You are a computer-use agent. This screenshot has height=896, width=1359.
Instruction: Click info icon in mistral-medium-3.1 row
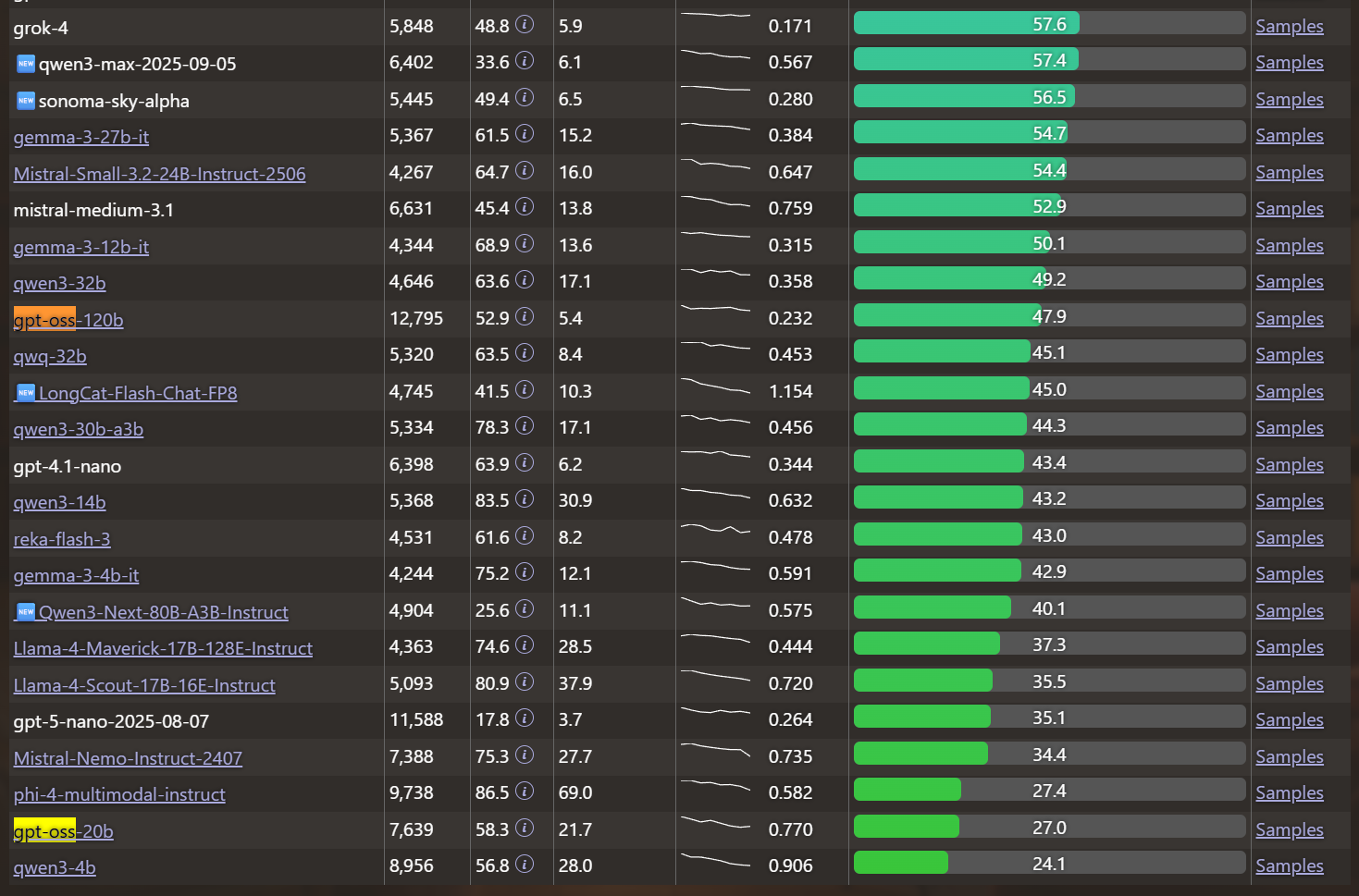[525, 206]
